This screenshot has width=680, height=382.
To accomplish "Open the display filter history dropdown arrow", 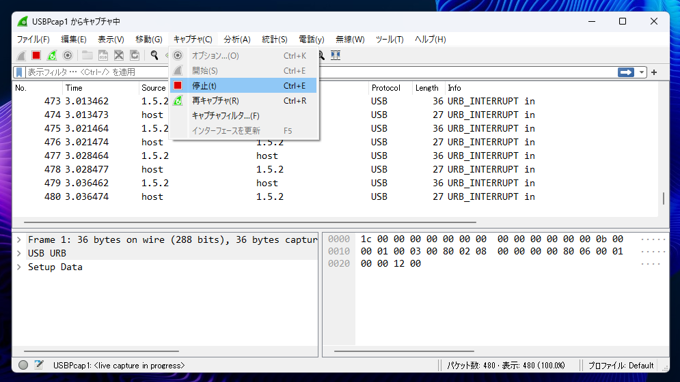I will pyautogui.click(x=641, y=72).
